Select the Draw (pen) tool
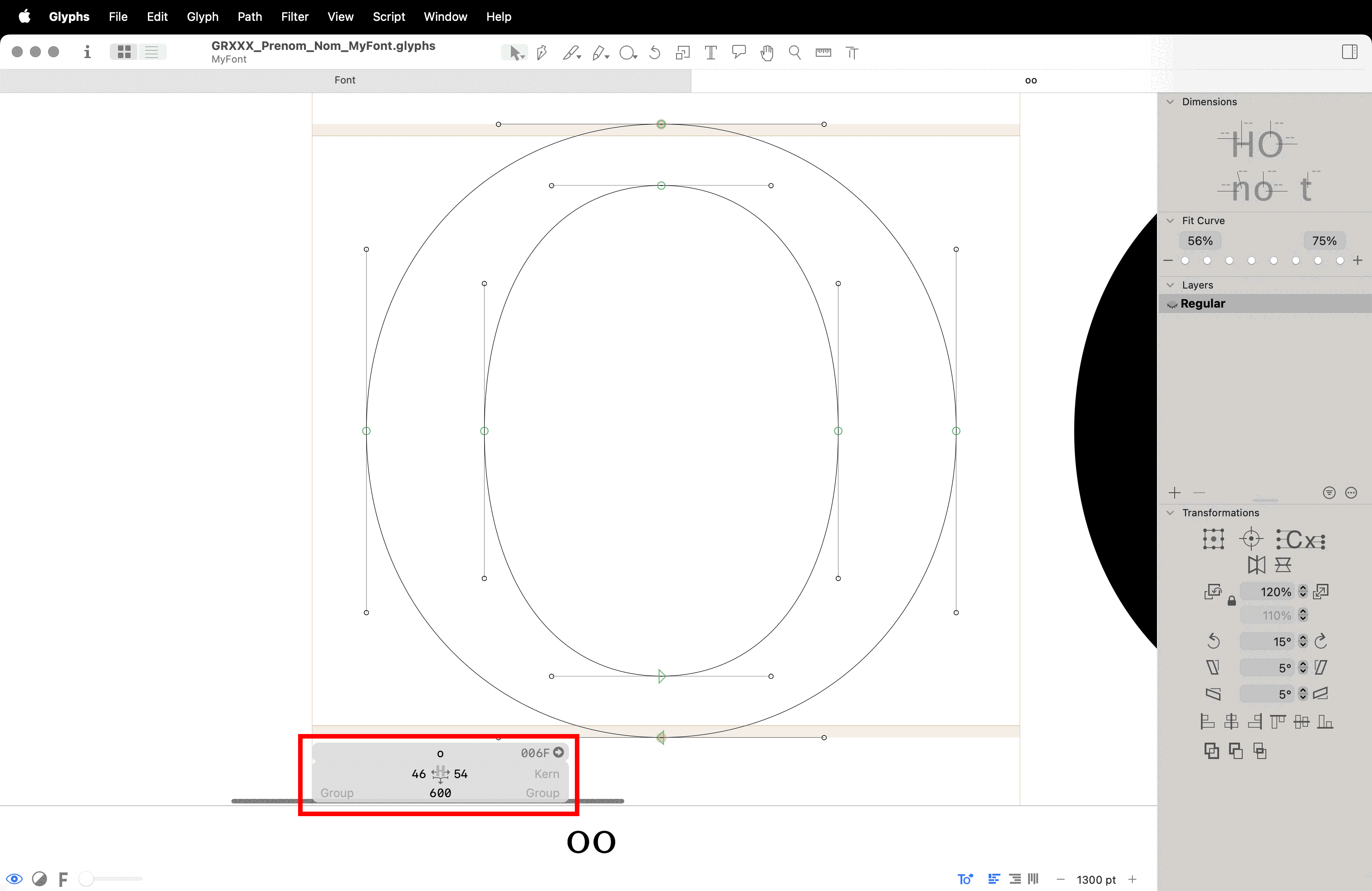 [x=541, y=53]
